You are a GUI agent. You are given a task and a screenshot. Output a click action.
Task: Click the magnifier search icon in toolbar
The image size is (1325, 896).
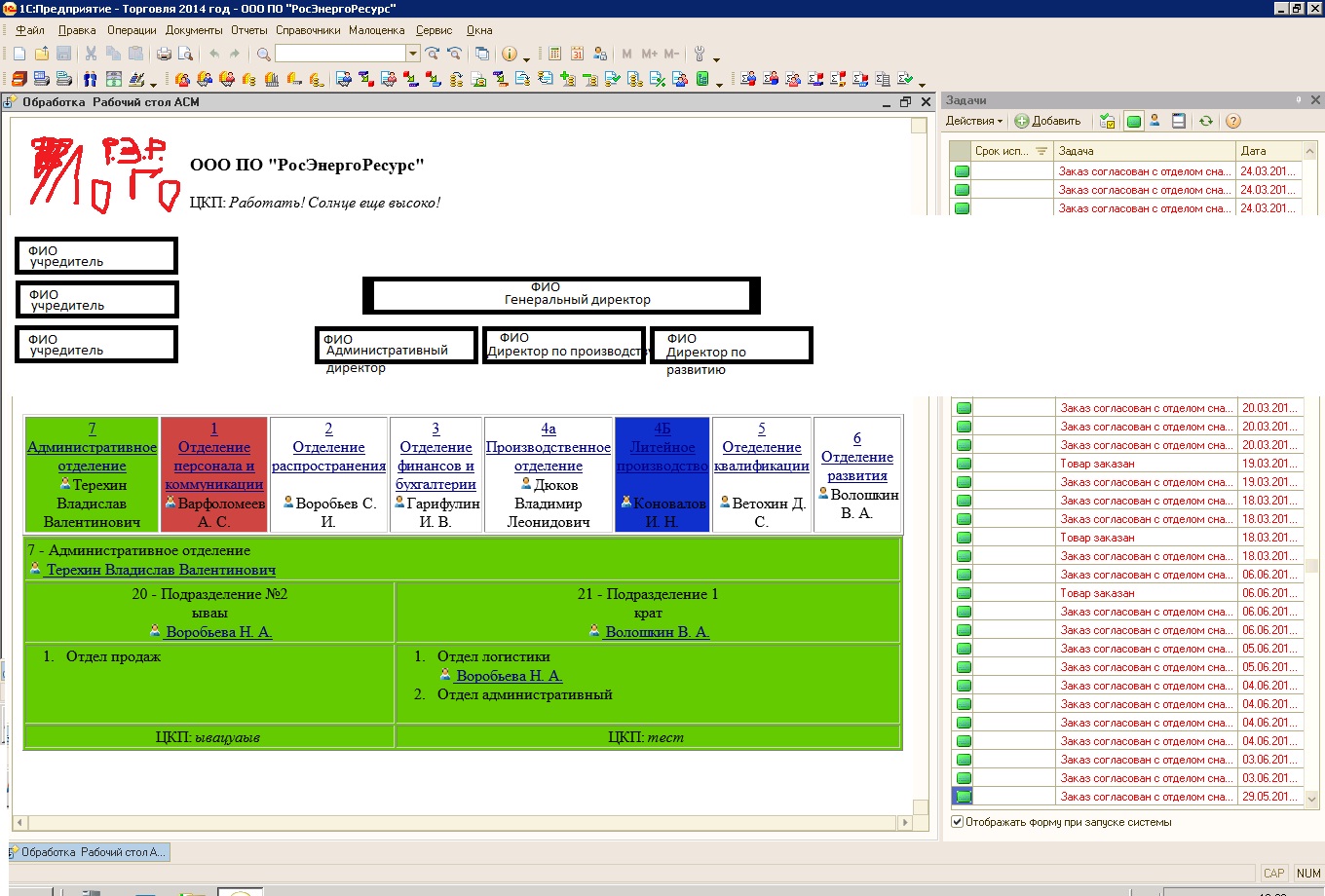(263, 55)
